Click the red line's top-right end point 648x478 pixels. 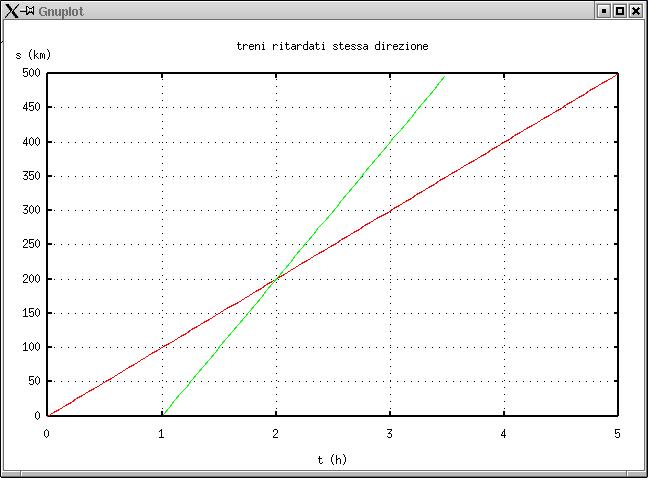pyautogui.click(x=618, y=73)
